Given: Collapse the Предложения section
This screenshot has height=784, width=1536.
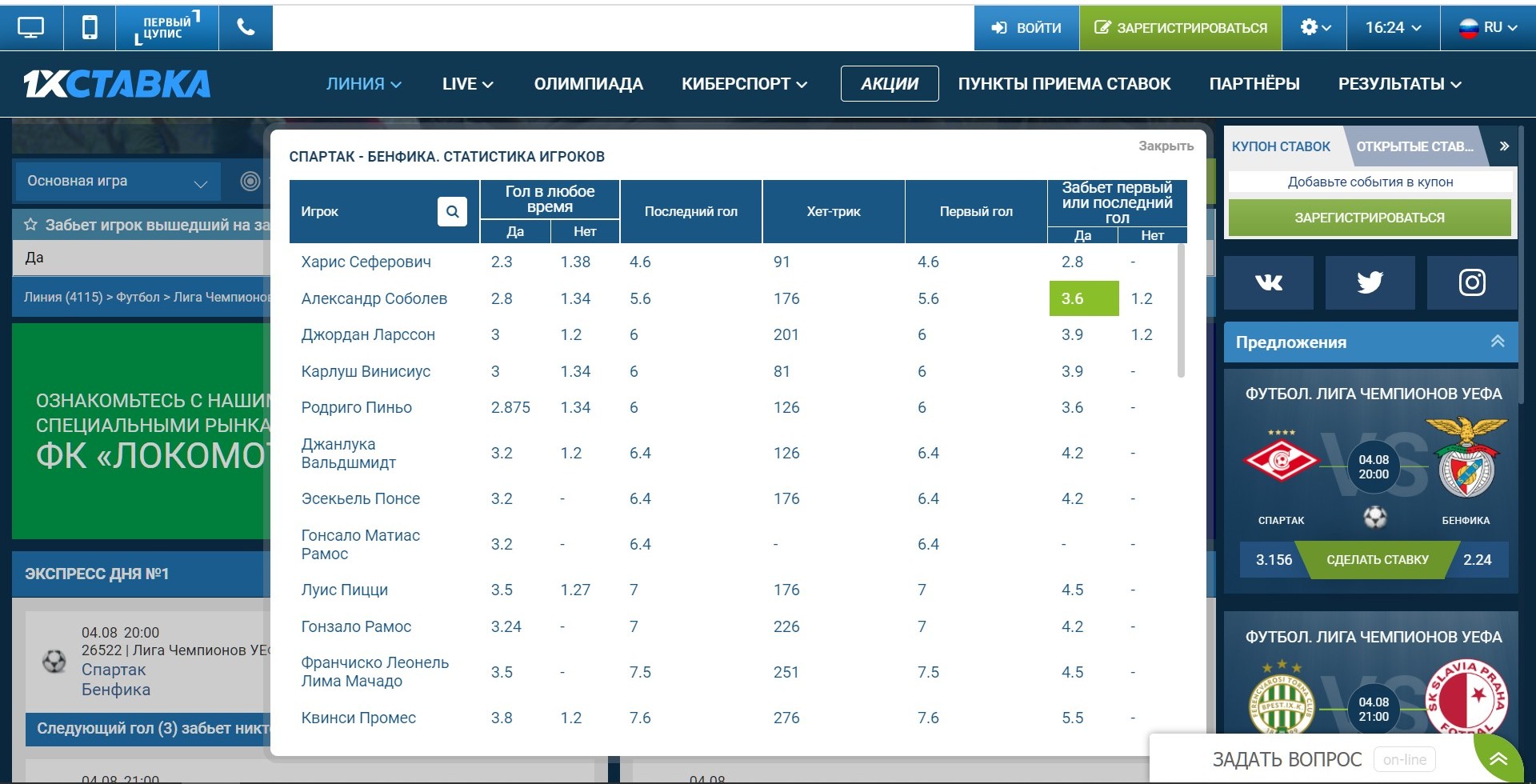Looking at the screenshot, I should coord(1498,342).
